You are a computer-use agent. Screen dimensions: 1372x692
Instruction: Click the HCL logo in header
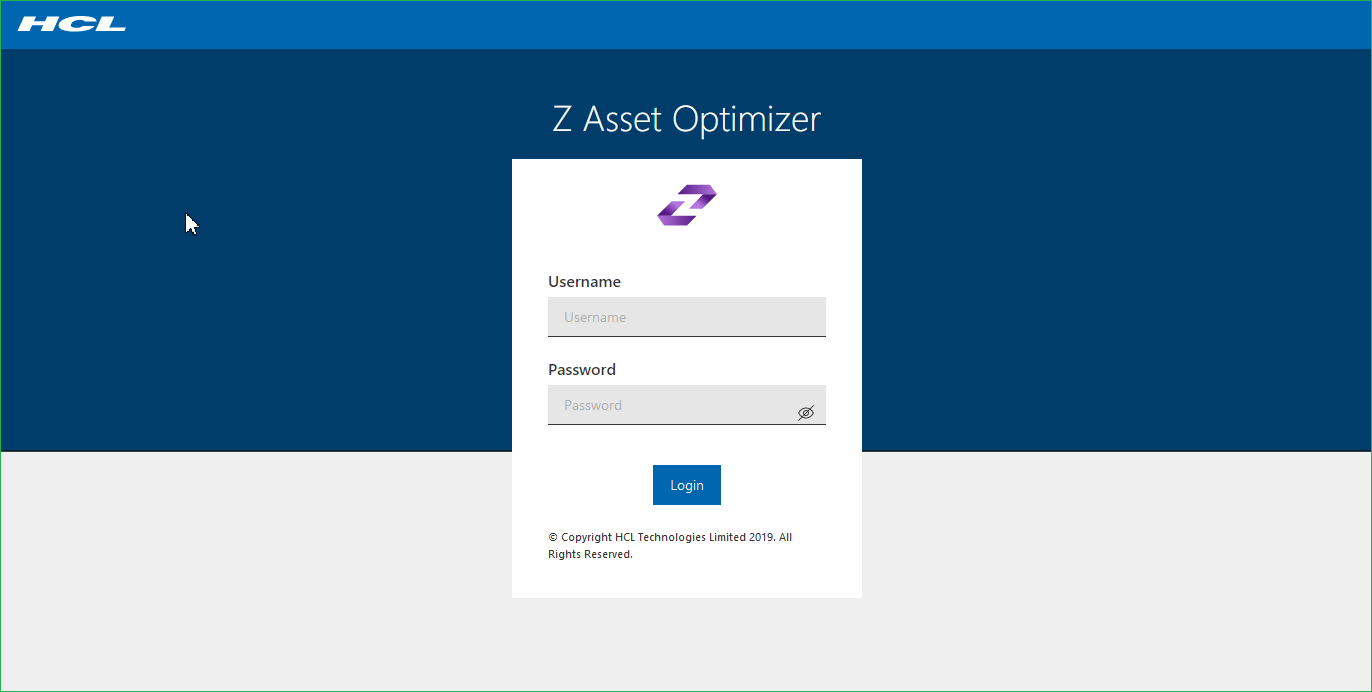pos(72,24)
